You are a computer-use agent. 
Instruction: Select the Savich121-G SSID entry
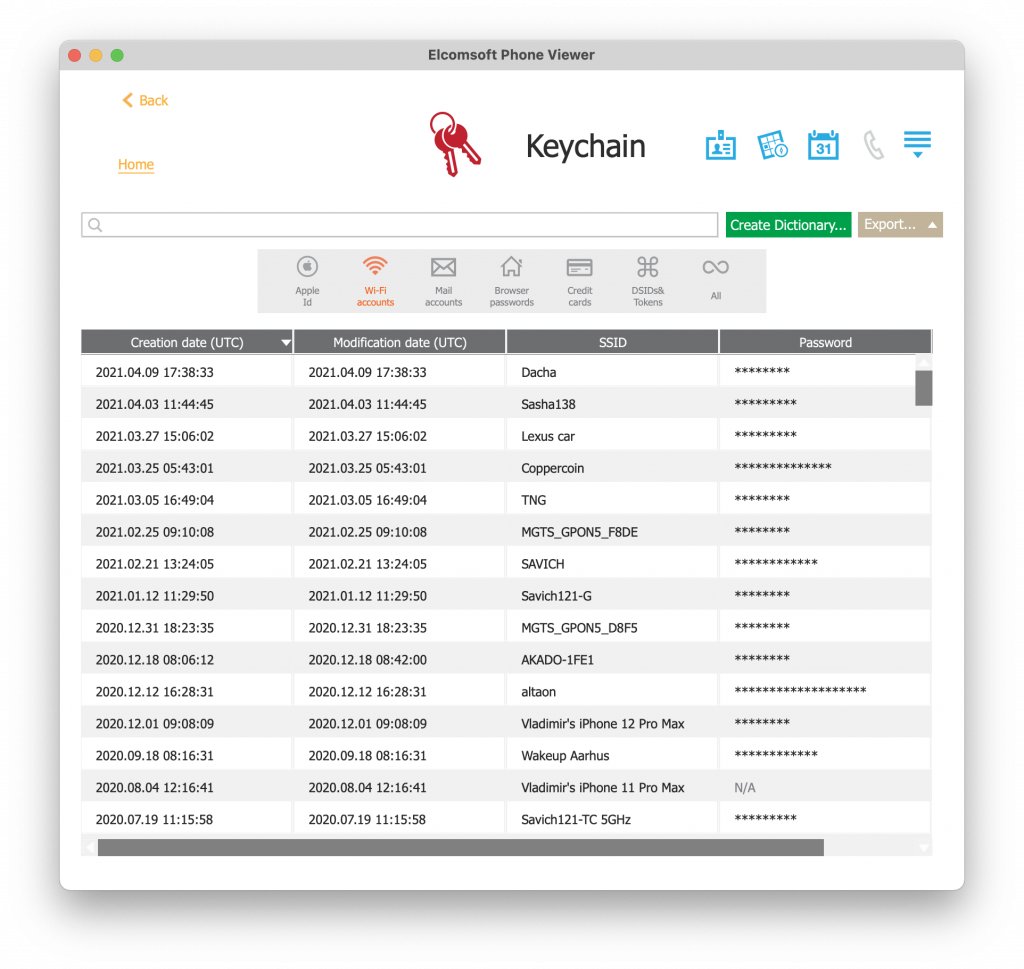(x=556, y=596)
